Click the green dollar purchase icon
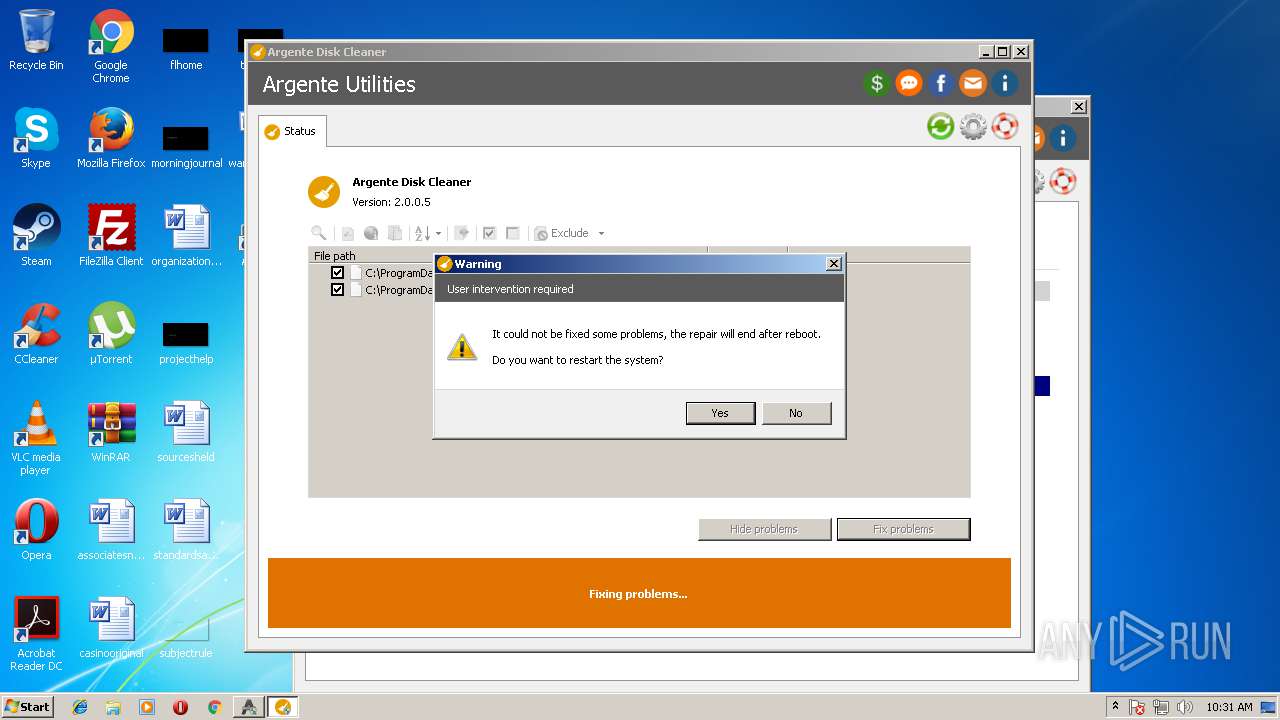The width and height of the screenshot is (1280, 720). click(877, 83)
